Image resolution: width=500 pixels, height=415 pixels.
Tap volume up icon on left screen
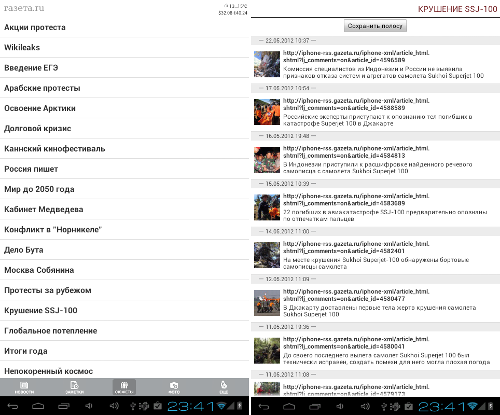pos(114,406)
